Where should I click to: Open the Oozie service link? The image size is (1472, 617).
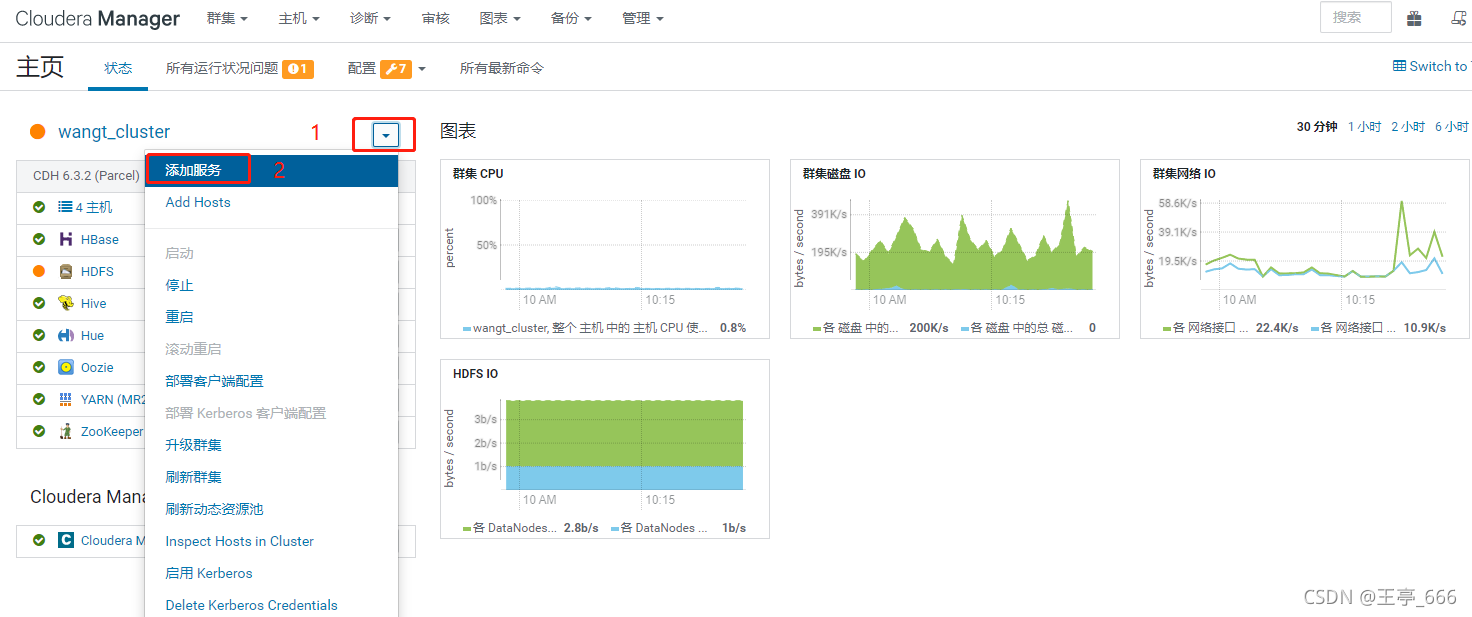(97, 367)
